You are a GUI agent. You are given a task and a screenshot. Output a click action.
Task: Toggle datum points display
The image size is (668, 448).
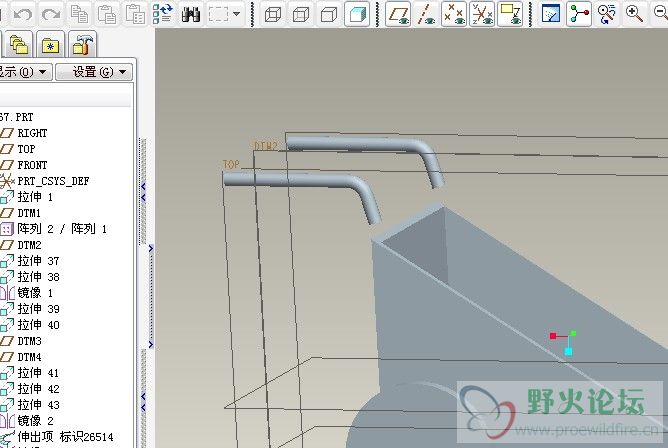[x=453, y=14]
